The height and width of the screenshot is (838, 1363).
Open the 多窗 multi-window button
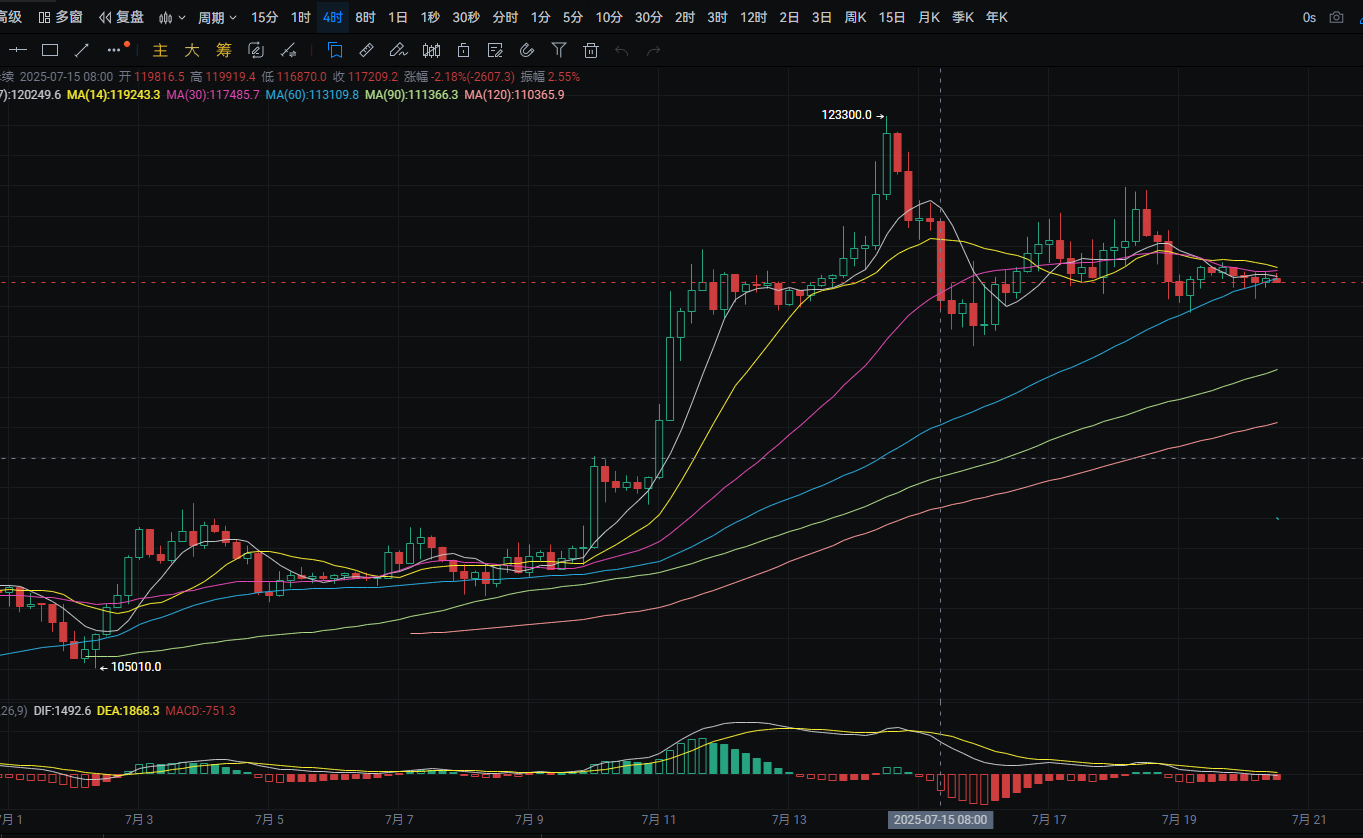[x=61, y=17]
